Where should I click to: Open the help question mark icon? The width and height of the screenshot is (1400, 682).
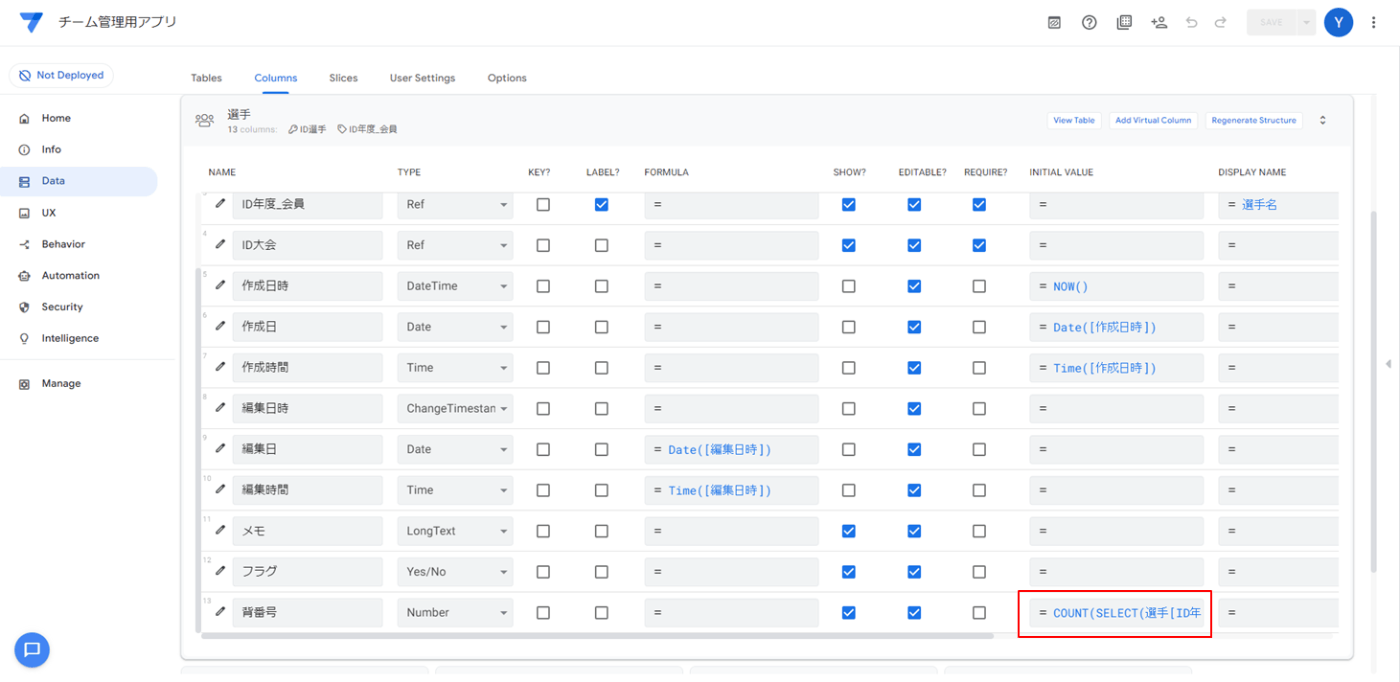(x=1089, y=22)
